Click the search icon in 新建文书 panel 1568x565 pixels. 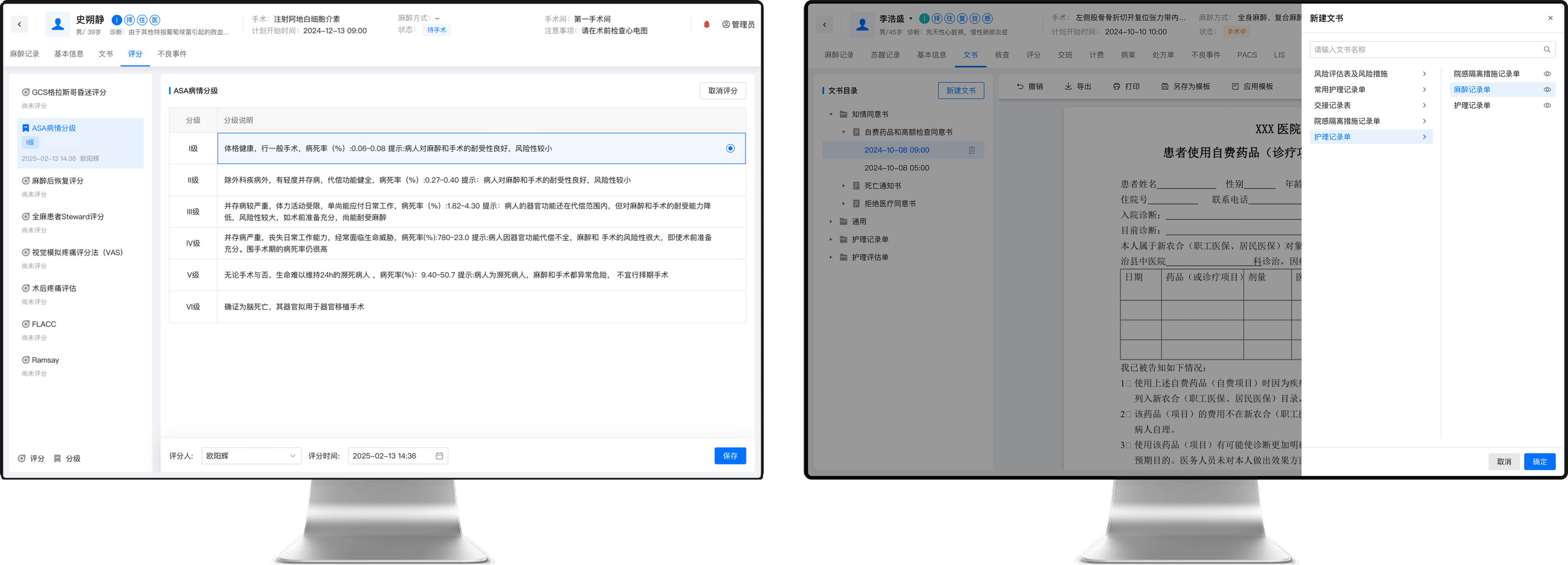[x=1547, y=49]
